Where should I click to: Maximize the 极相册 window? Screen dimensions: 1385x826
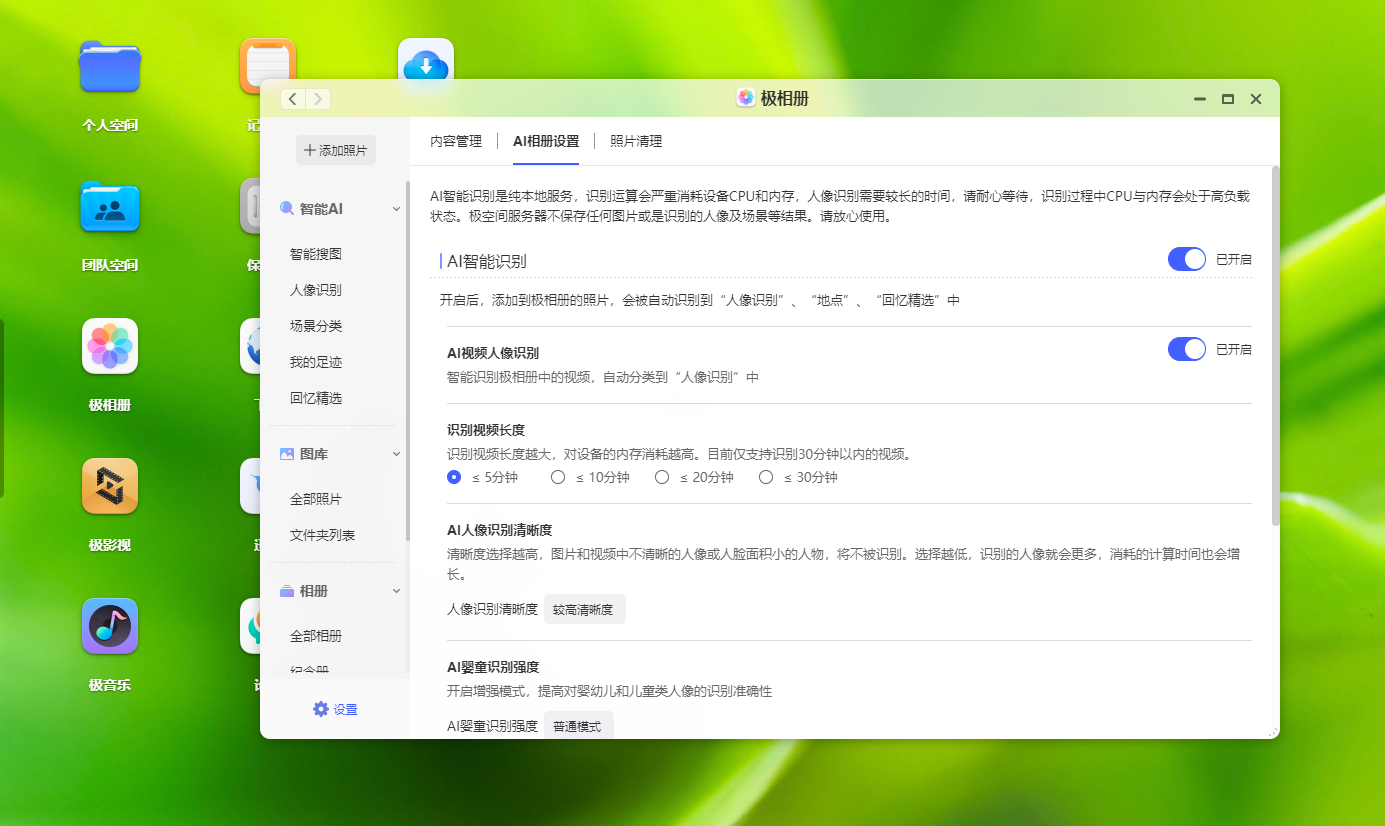(1228, 99)
